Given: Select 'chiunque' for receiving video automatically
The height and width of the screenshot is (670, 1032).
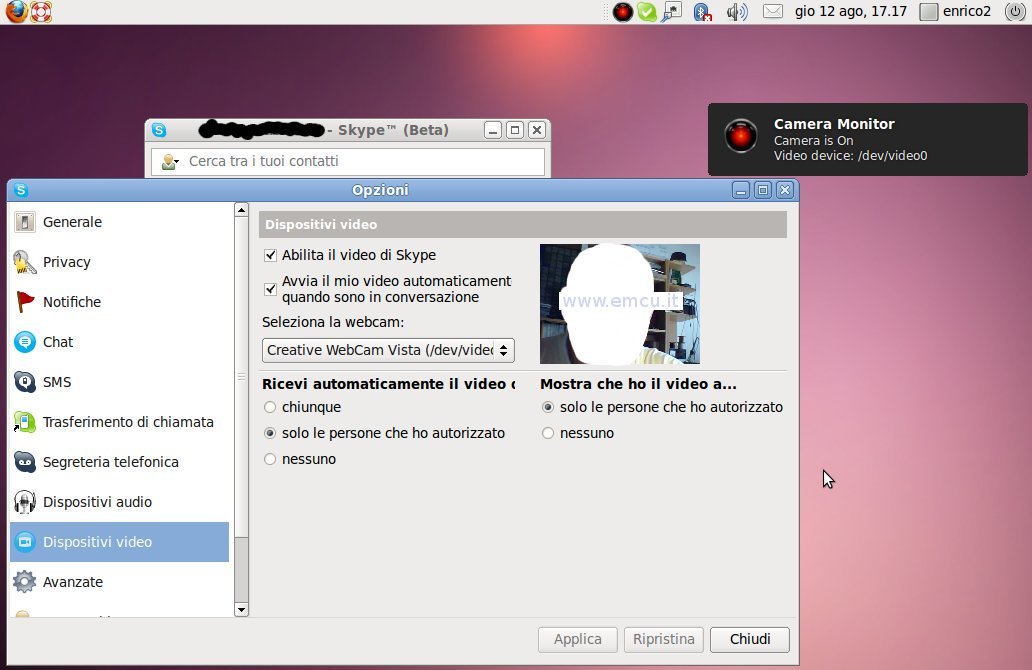Looking at the screenshot, I should click(270, 407).
